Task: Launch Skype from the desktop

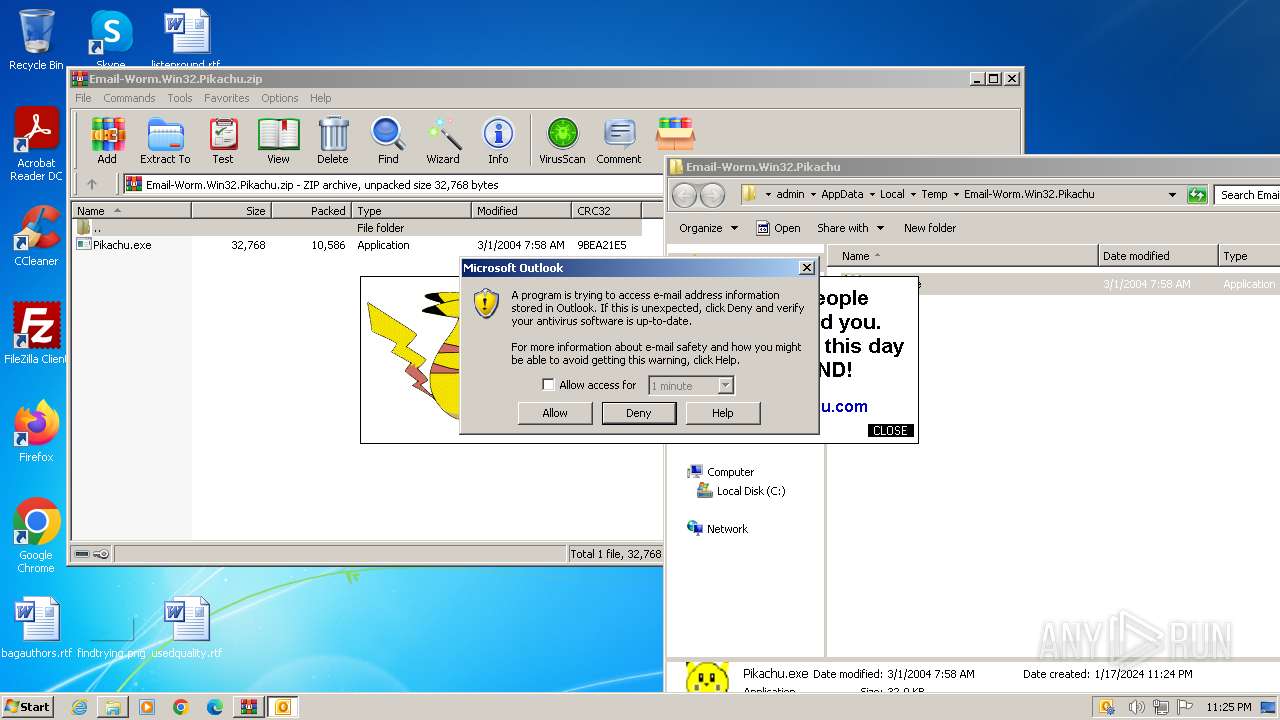Action: 110,40
